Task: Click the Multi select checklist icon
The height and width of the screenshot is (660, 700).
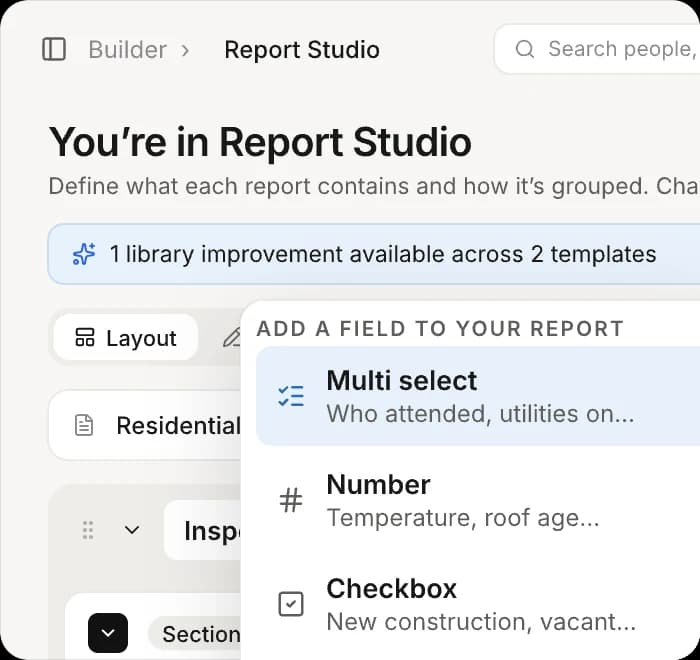Action: pyautogui.click(x=291, y=396)
